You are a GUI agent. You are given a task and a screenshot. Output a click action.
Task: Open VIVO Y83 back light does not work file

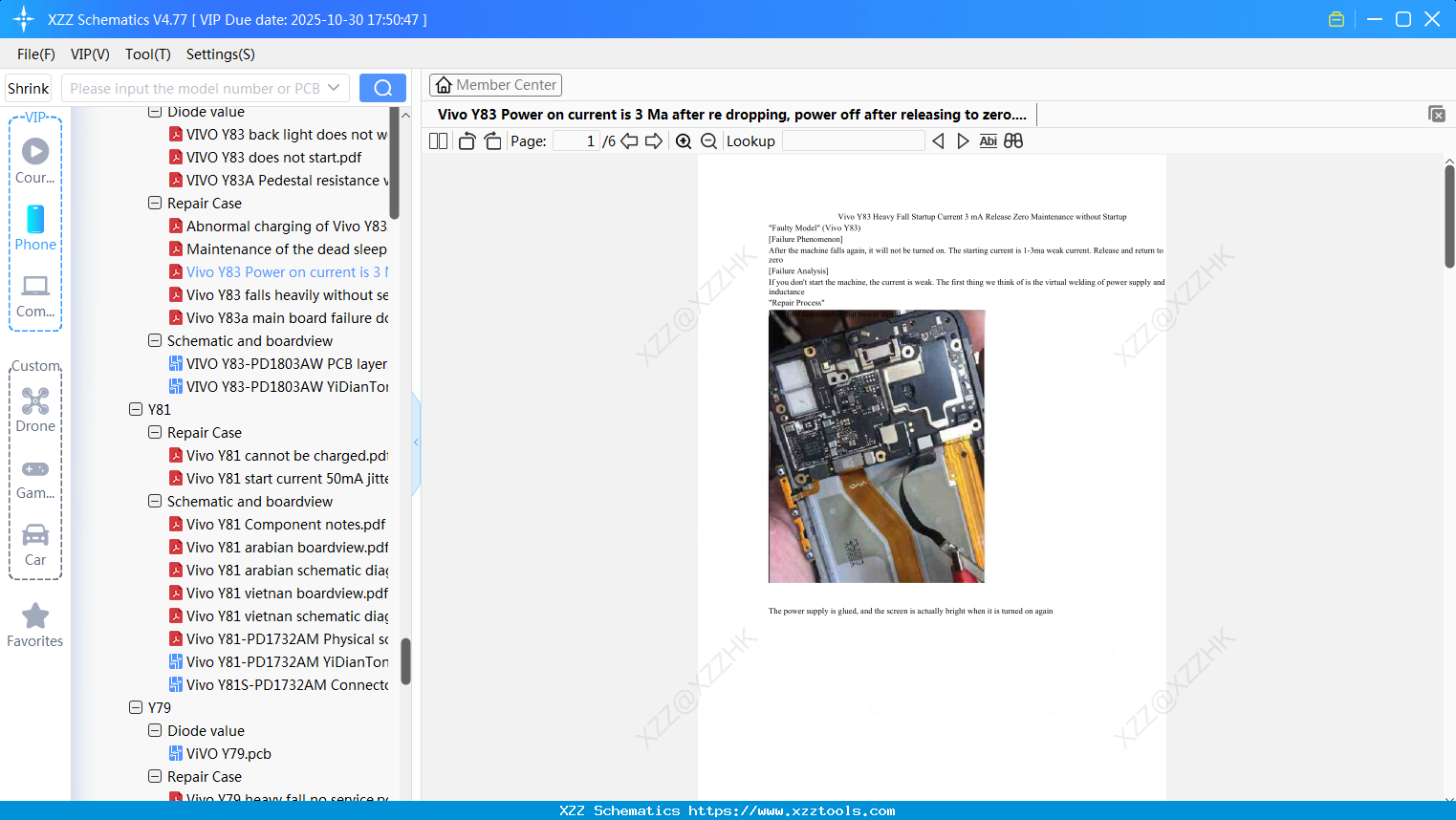277,135
